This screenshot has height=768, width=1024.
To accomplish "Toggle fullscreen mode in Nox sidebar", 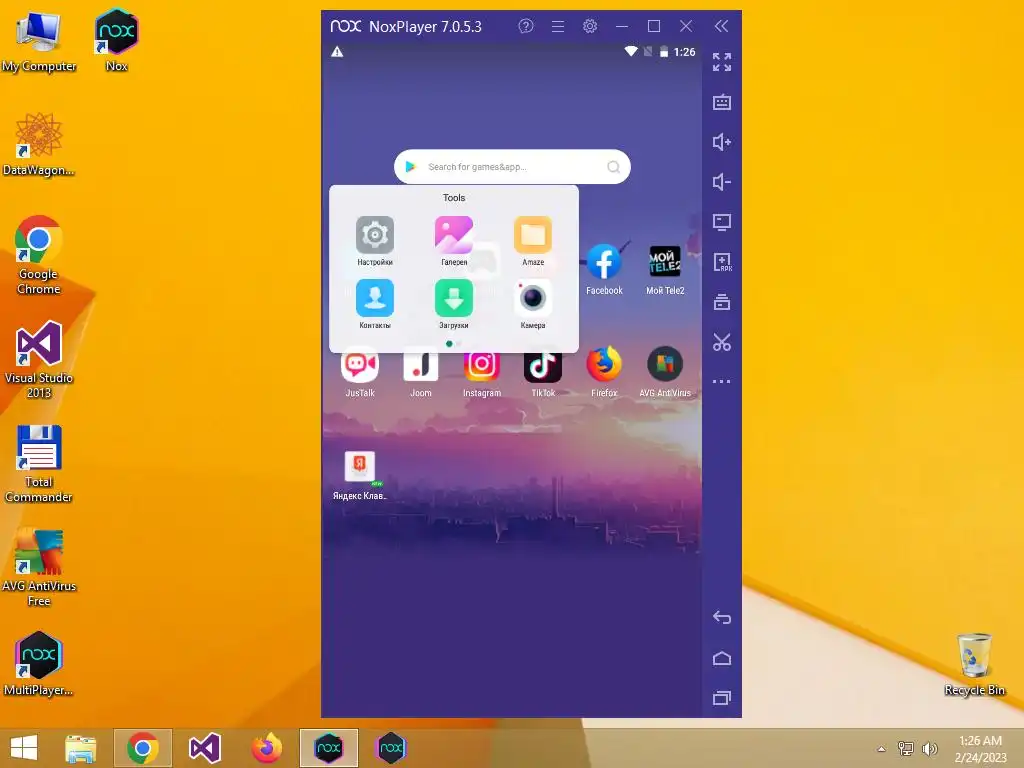I will 722,62.
